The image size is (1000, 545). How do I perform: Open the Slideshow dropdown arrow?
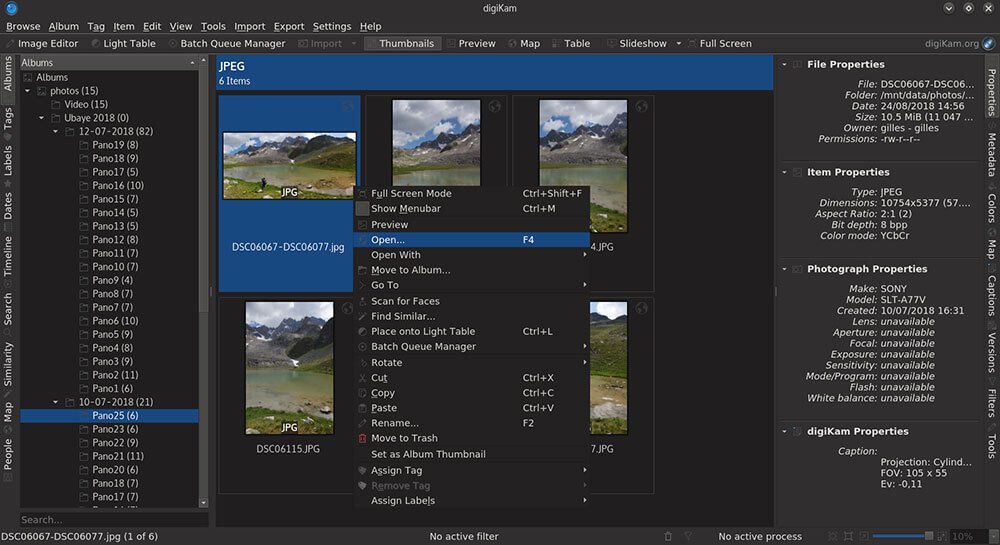679,44
